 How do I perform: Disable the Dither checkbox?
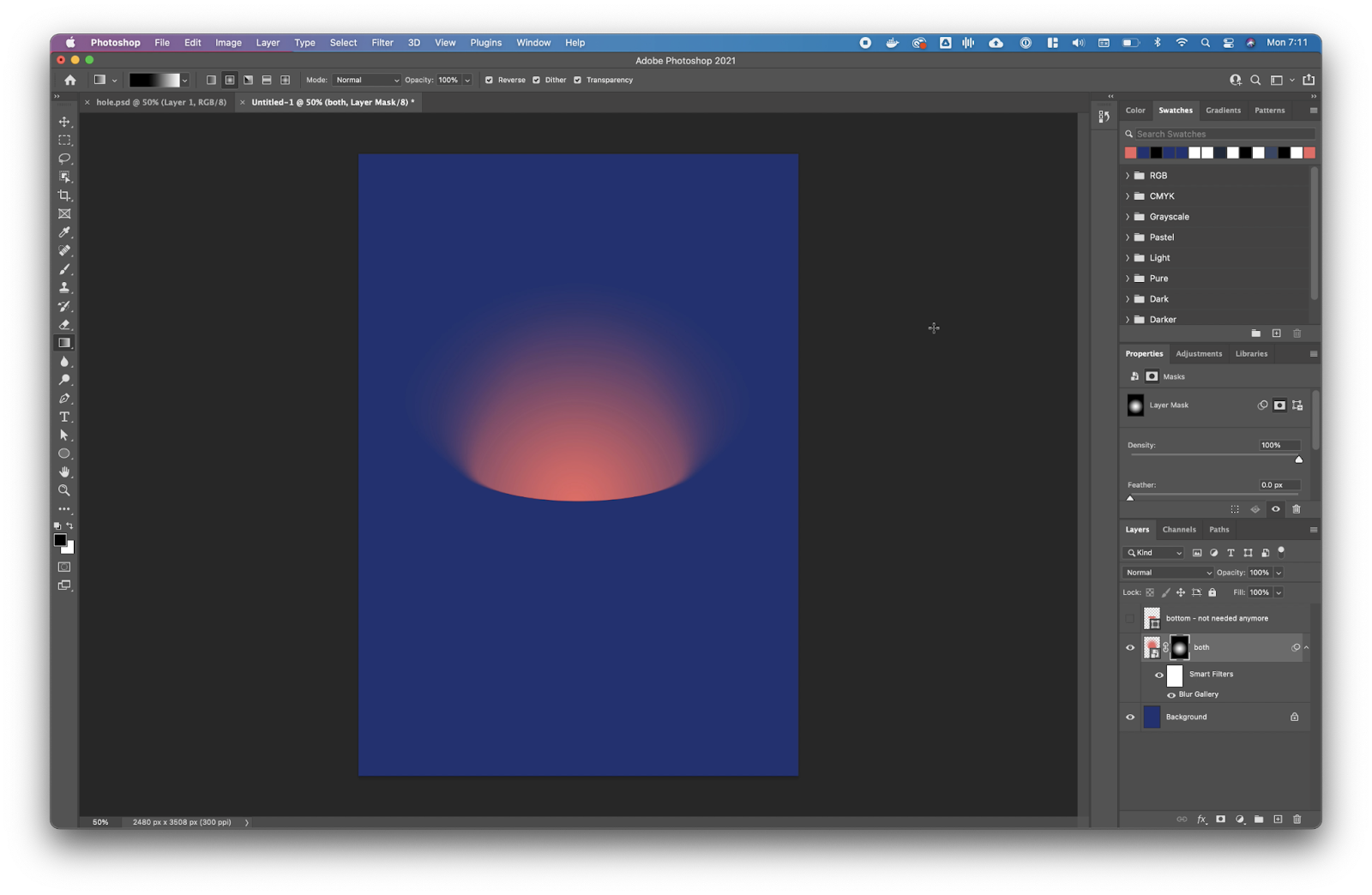536,81
